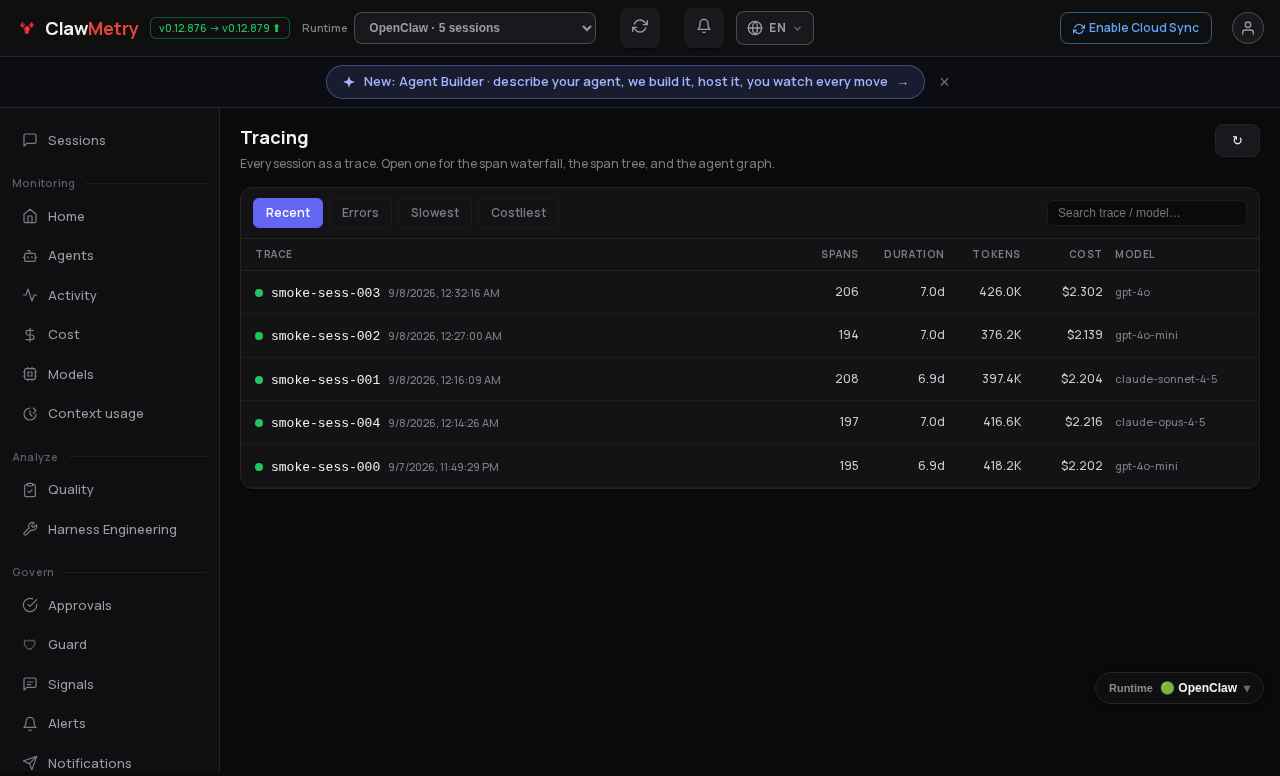Focus the Search trace / model field
Image resolution: width=1280 pixels, height=776 pixels.
click(1147, 213)
